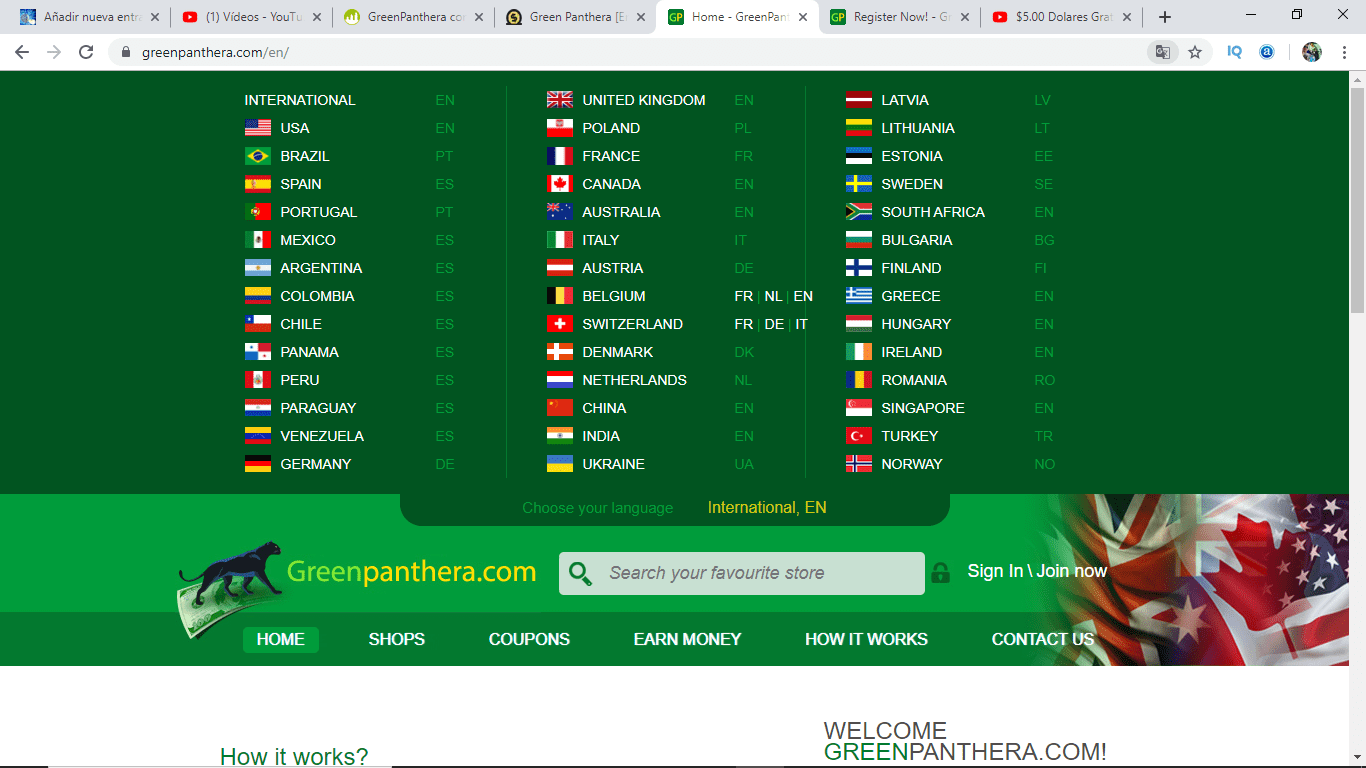Click the Brazil flag icon
Image resolution: width=1366 pixels, height=768 pixels.
click(258, 156)
